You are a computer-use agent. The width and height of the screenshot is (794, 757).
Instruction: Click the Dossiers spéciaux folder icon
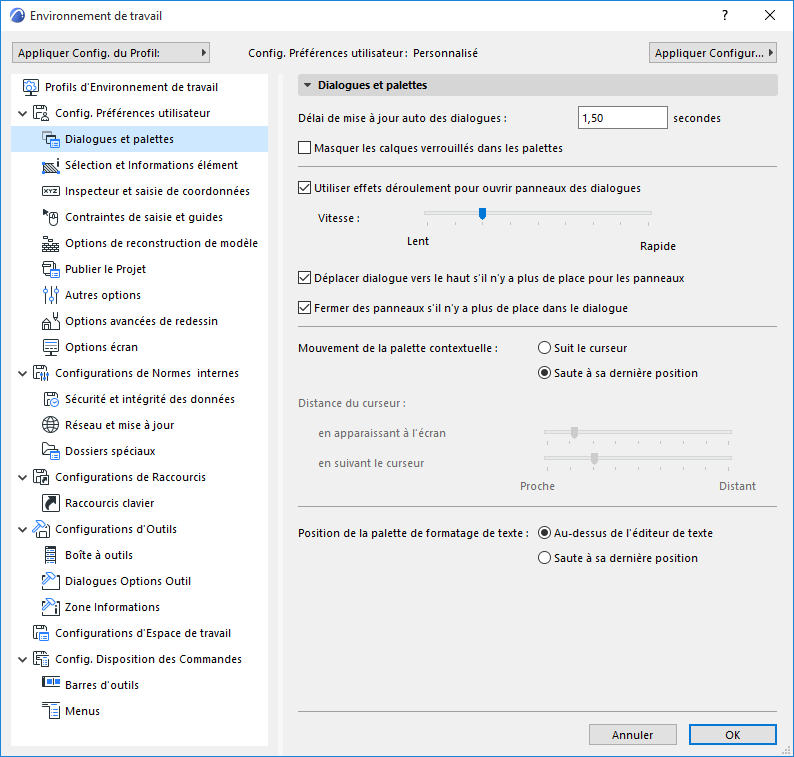point(51,451)
